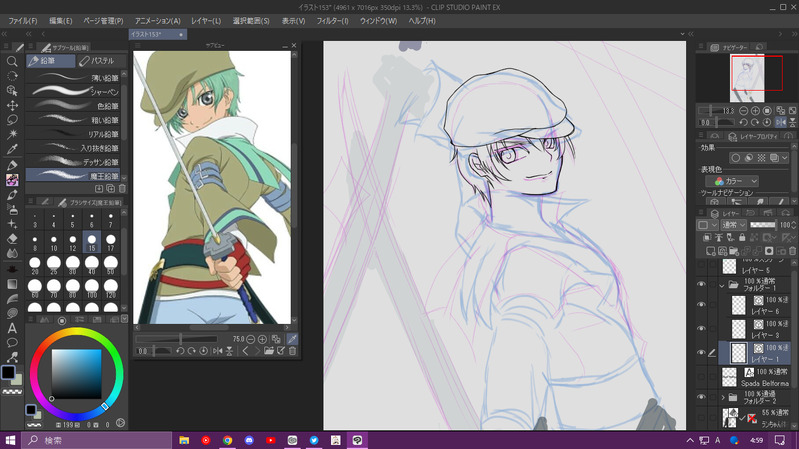The width and height of the screenshot is (799, 449).
Task: Zoom in on the Navigator panel
Action: tap(755, 111)
